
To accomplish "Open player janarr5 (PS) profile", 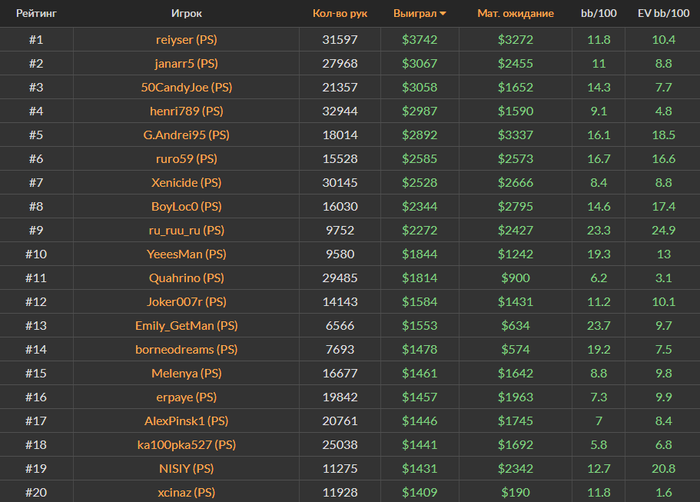I will (187, 63).
